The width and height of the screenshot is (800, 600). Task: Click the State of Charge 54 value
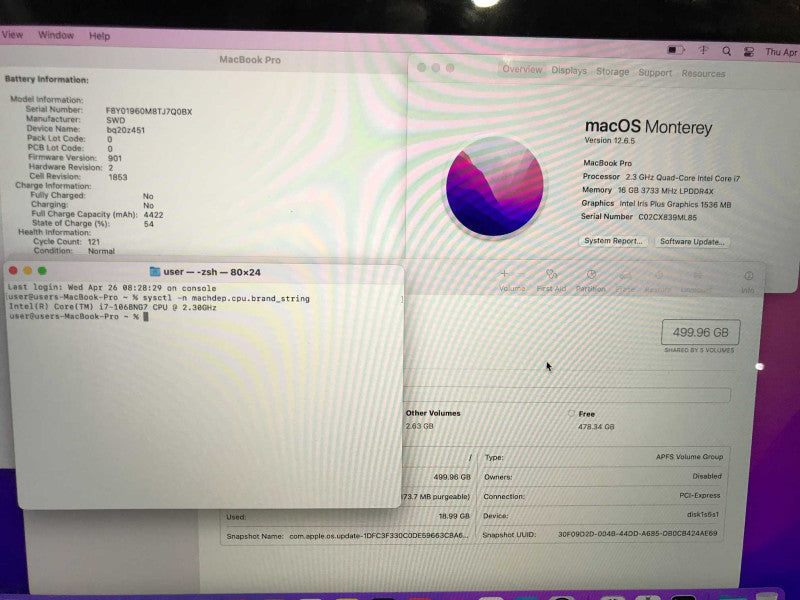click(x=148, y=224)
